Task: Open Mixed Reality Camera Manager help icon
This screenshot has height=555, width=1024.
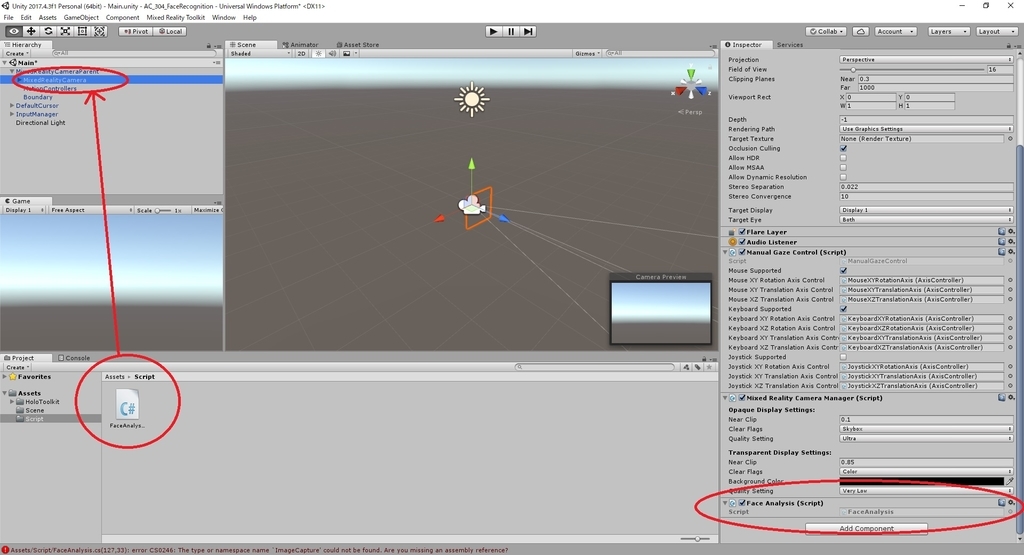Action: pyautogui.click(x=1001, y=398)
